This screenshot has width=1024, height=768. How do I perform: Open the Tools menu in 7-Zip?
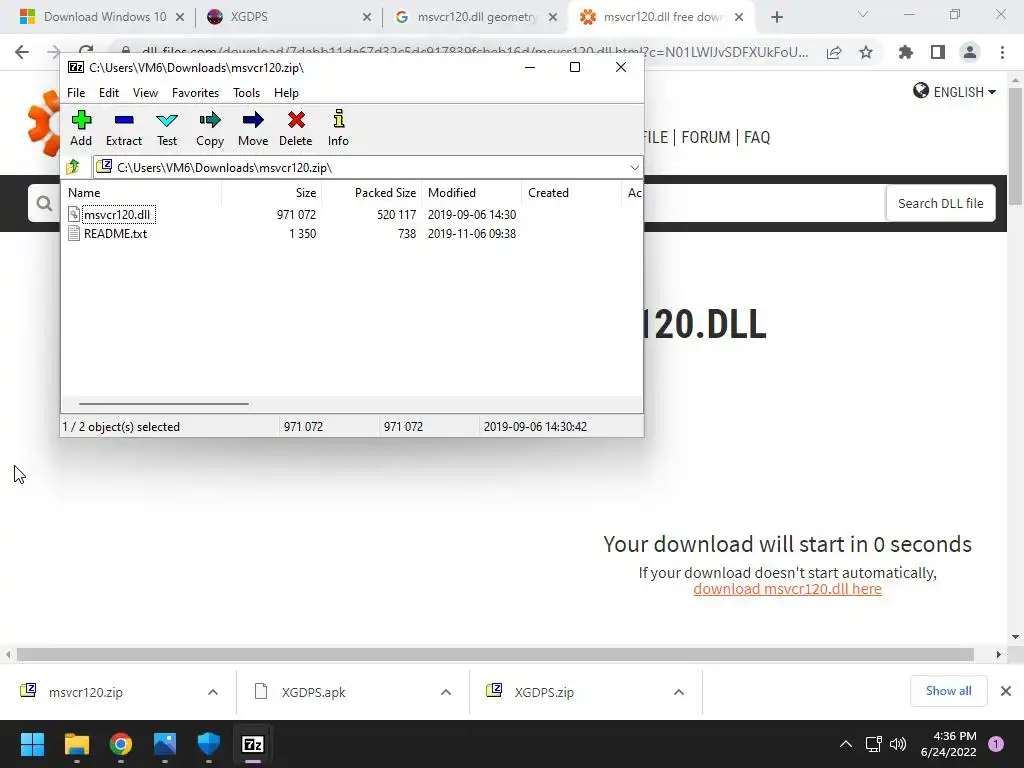[246, 93]
